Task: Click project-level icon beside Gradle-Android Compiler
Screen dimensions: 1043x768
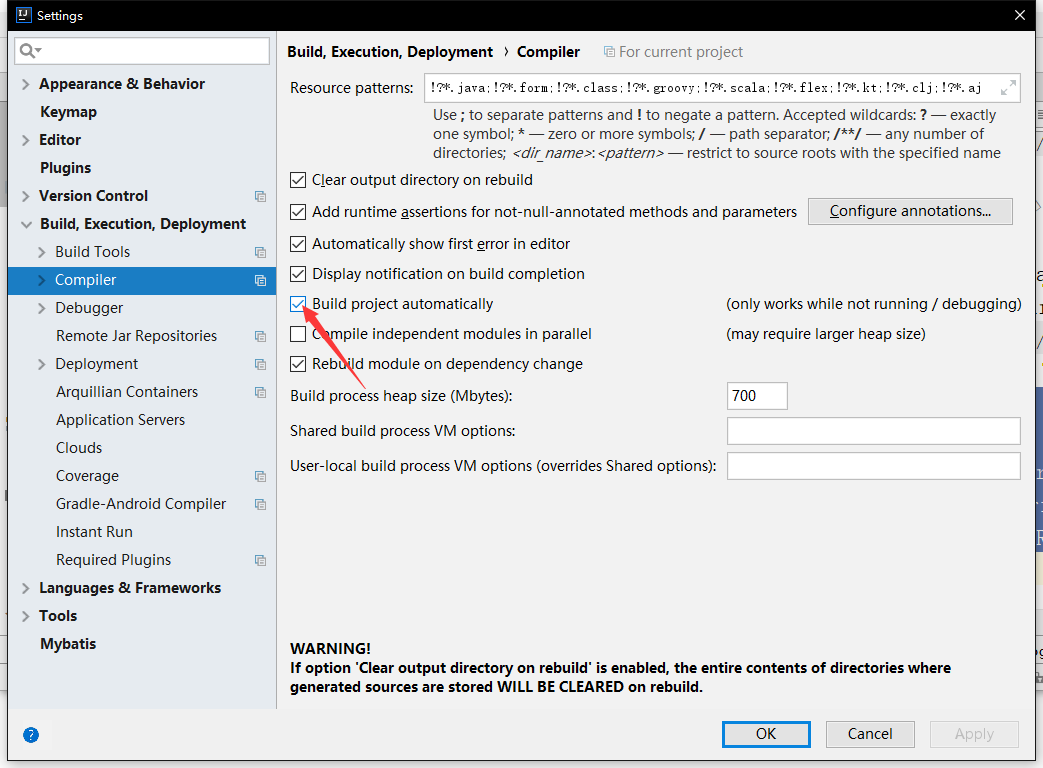Action: [x=260, y=504]
